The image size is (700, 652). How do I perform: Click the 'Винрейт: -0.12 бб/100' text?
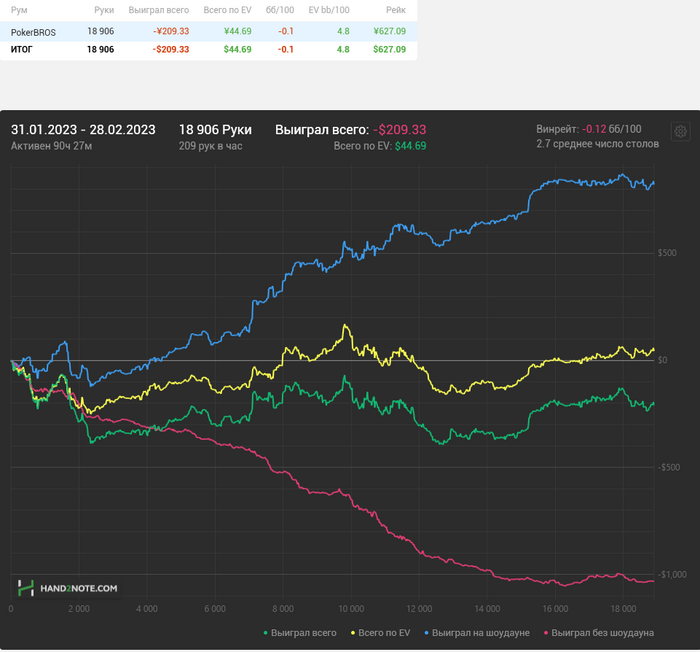pos(588,129)
